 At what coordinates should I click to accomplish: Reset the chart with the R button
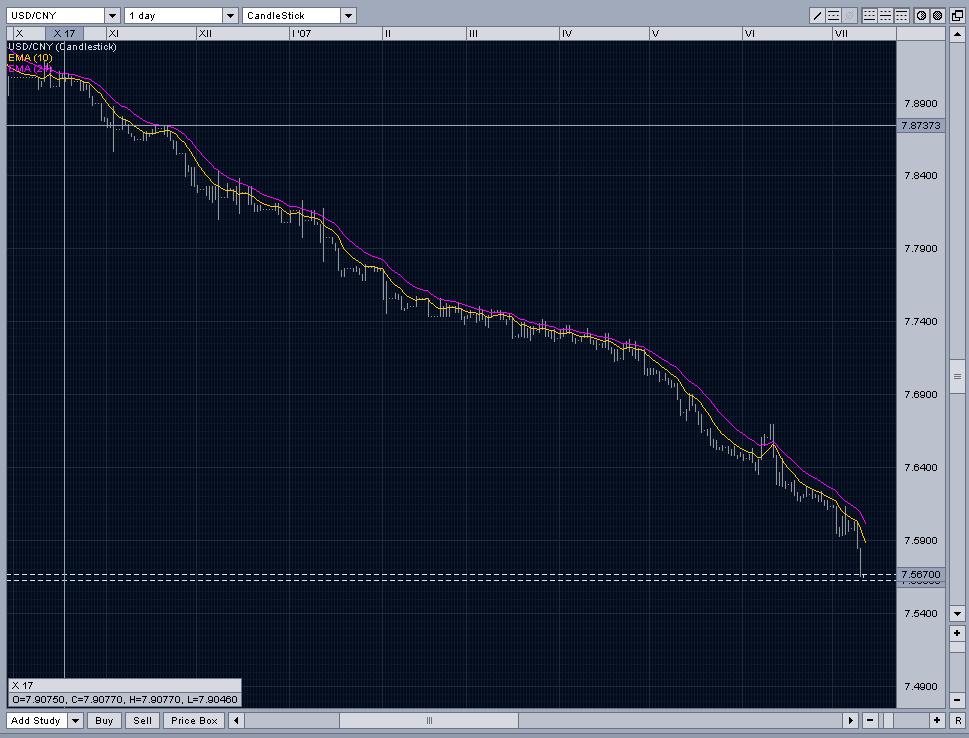[x=957, y=720]
